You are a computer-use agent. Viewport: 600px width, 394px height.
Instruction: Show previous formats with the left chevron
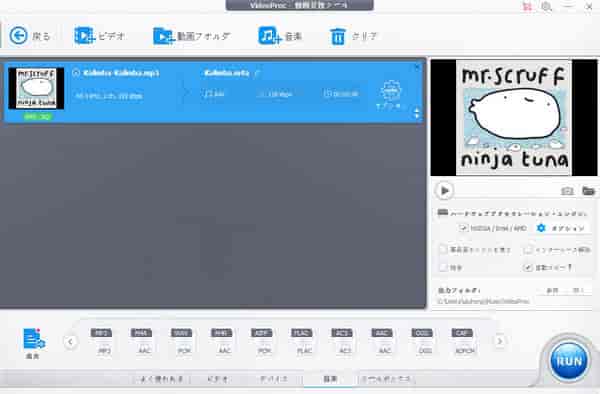coord(70,342)
